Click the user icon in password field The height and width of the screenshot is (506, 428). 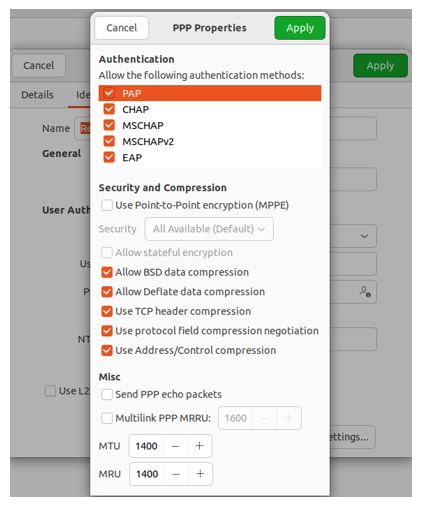pos(365,291)
